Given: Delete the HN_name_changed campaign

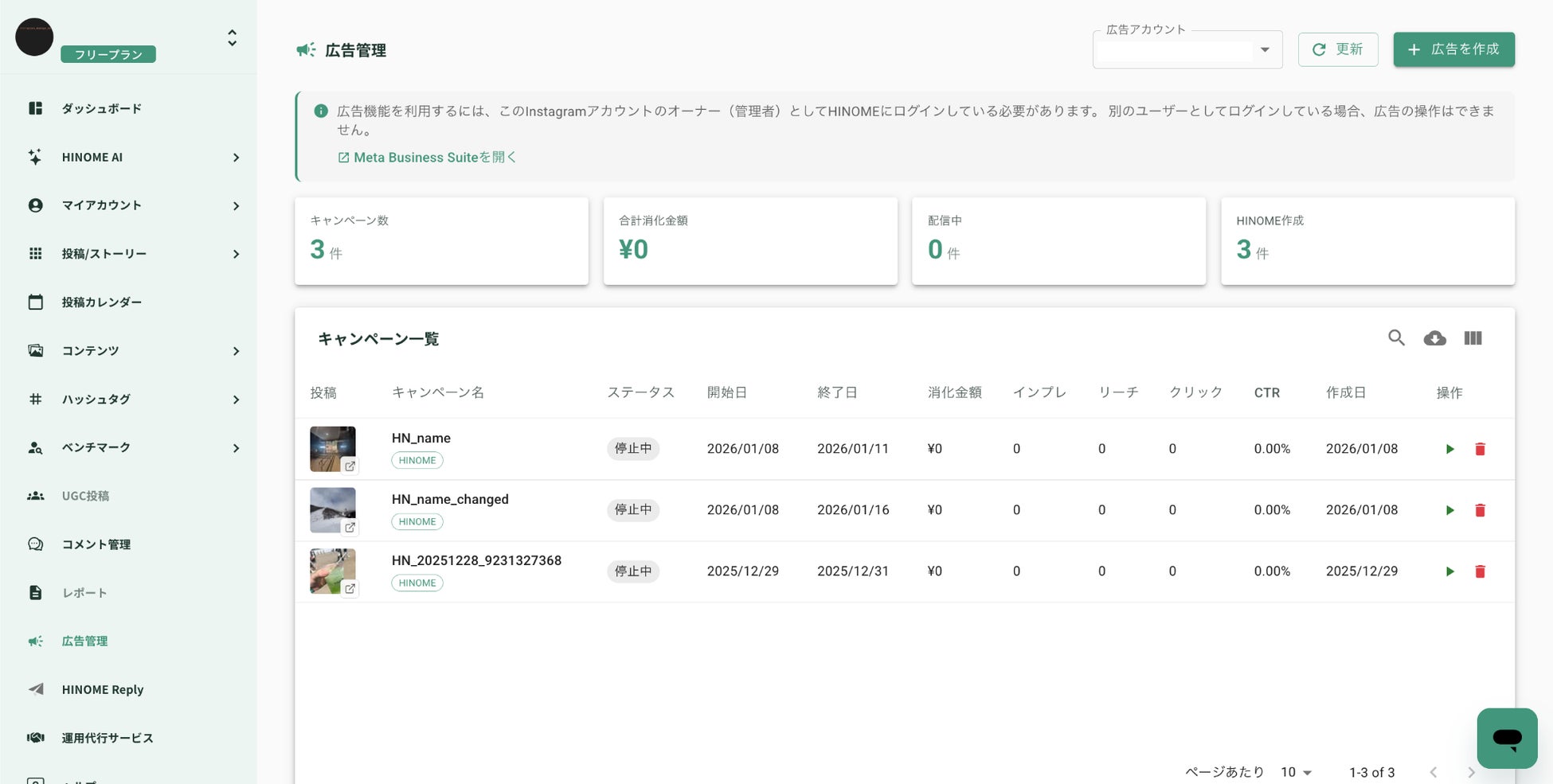Looking at the screenshot, I should (x=1480, y=510).
